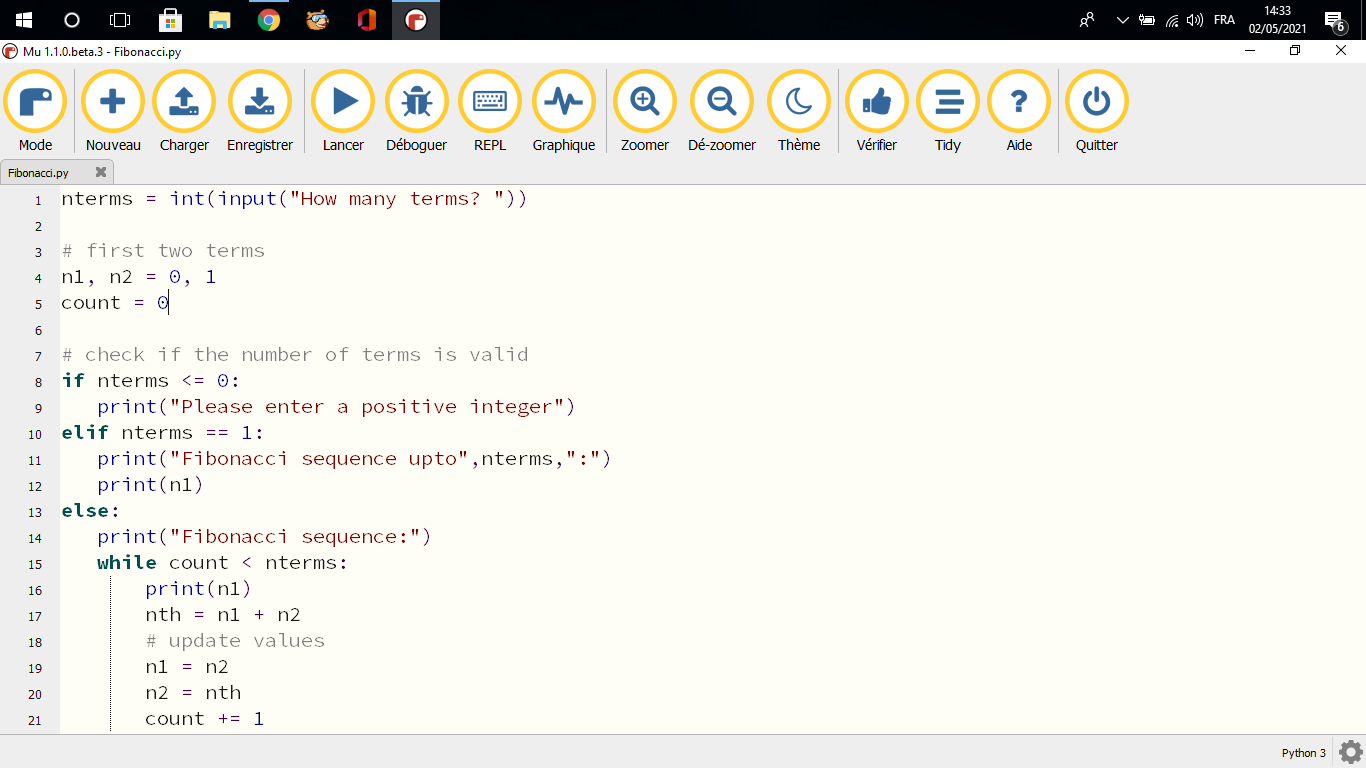Run the script with Lancer
Viewport: 1366px width, 768px height.
pyautogui.click(x=343, y=103)
